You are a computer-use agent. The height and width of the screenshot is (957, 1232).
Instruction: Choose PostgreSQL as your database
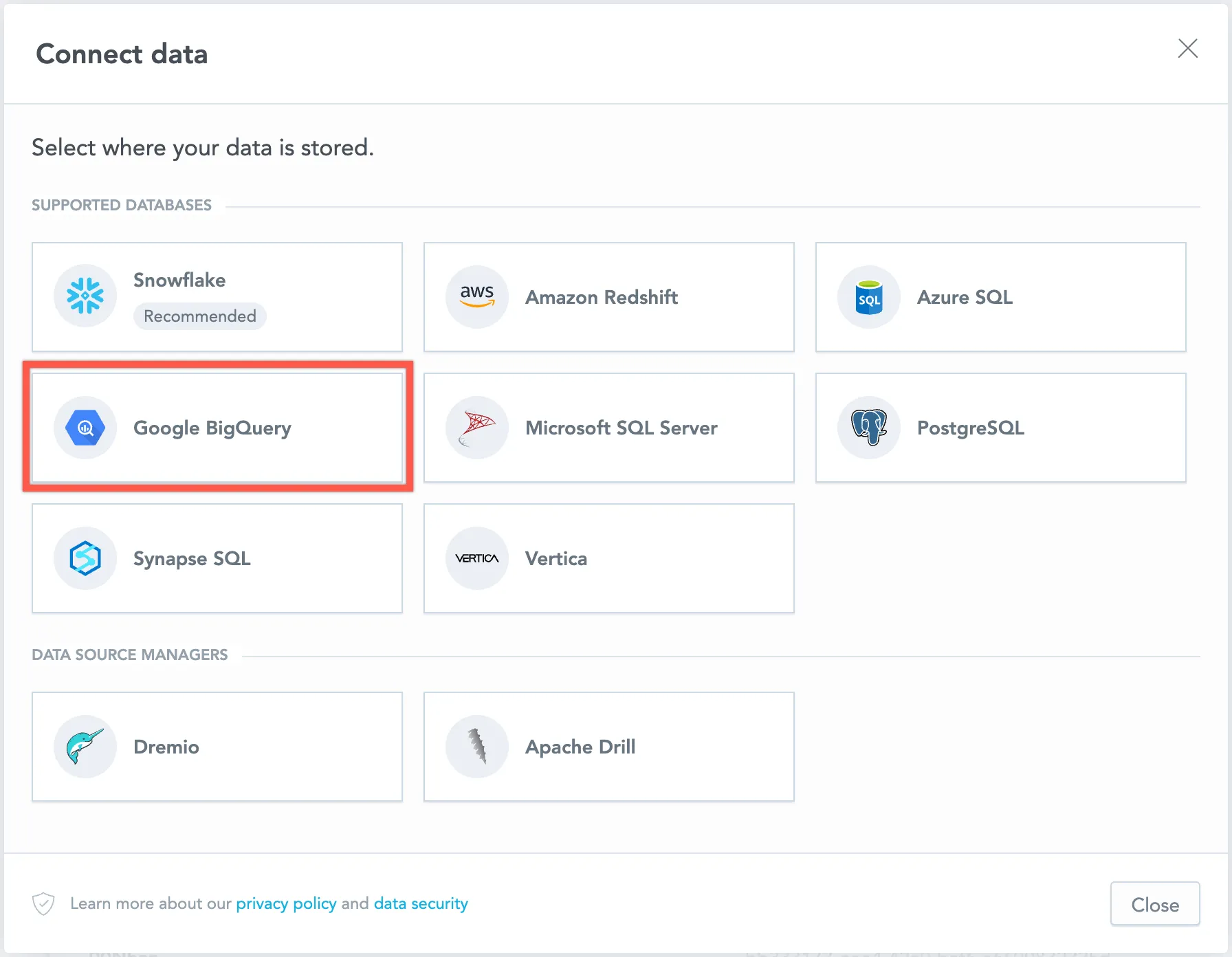(x=1000, y=427)
